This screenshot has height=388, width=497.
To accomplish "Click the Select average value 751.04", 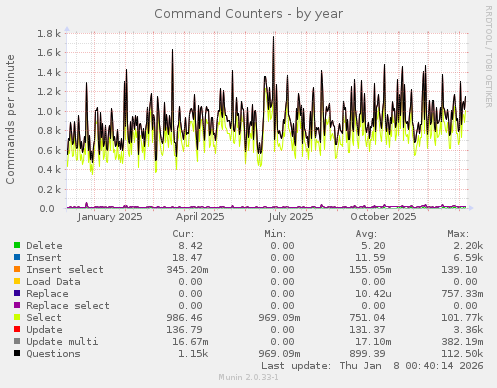I will point(367,318).
